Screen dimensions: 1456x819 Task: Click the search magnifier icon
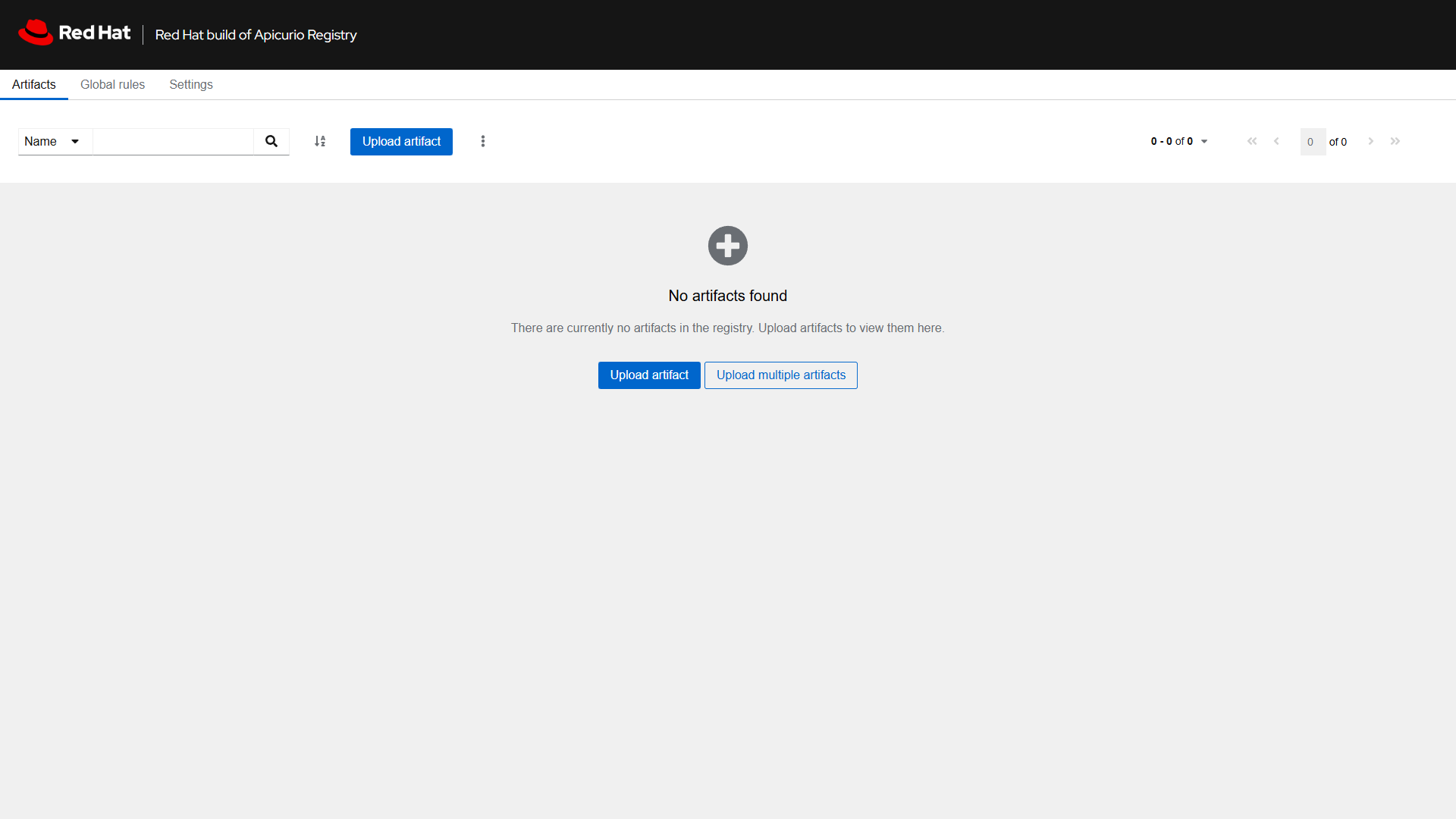271,141
